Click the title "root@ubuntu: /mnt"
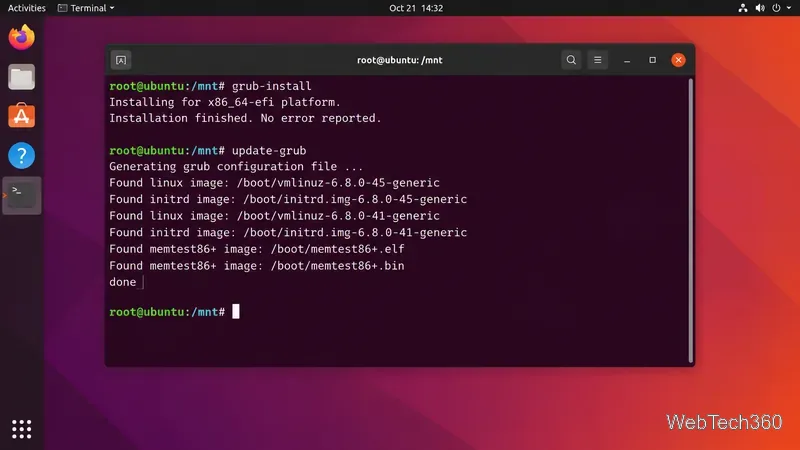This screenshot has width=800, height=450. [x=399, y=60]
